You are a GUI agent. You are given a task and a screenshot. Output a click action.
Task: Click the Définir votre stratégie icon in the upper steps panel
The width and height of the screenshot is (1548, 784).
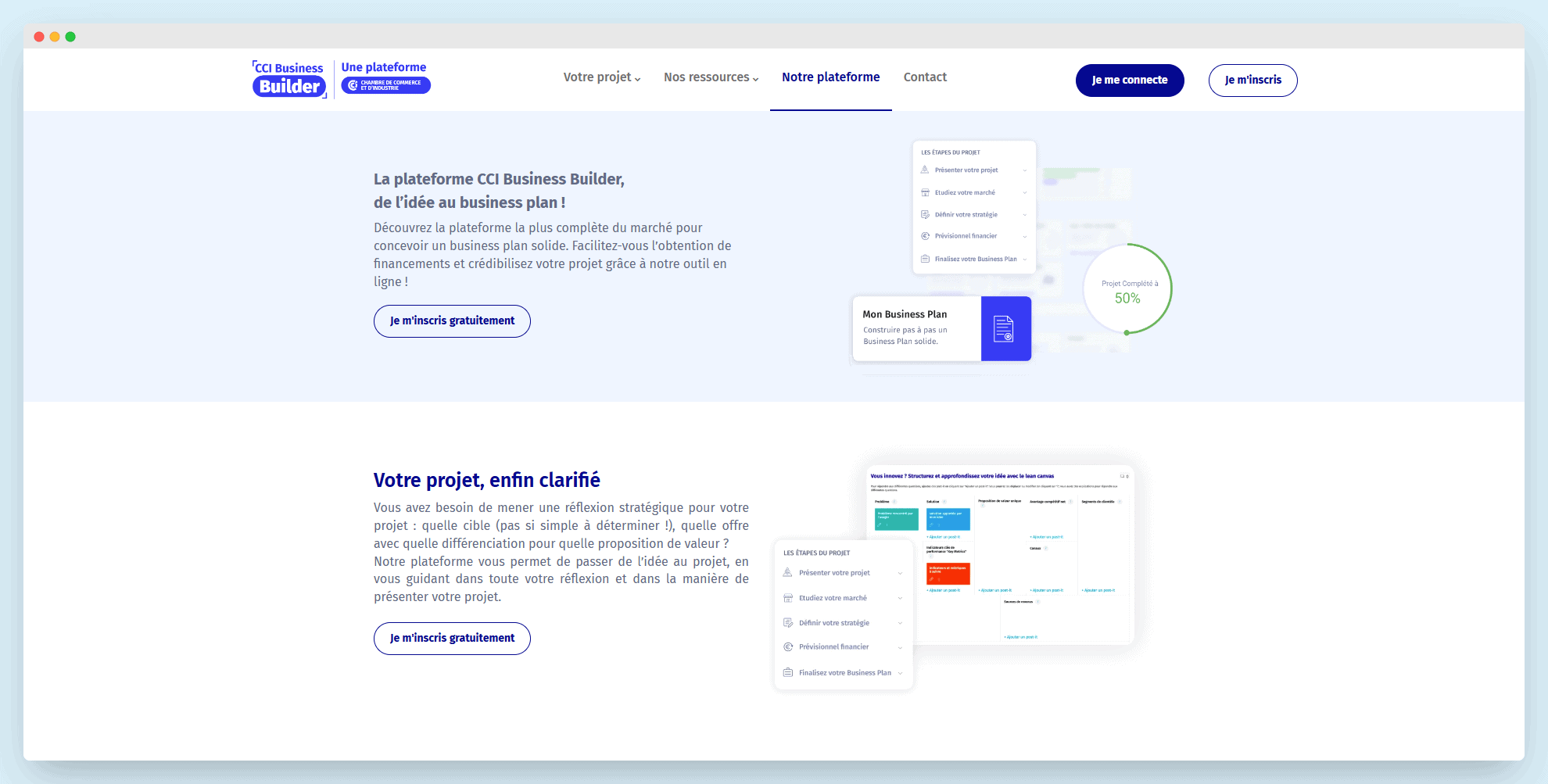925,214
